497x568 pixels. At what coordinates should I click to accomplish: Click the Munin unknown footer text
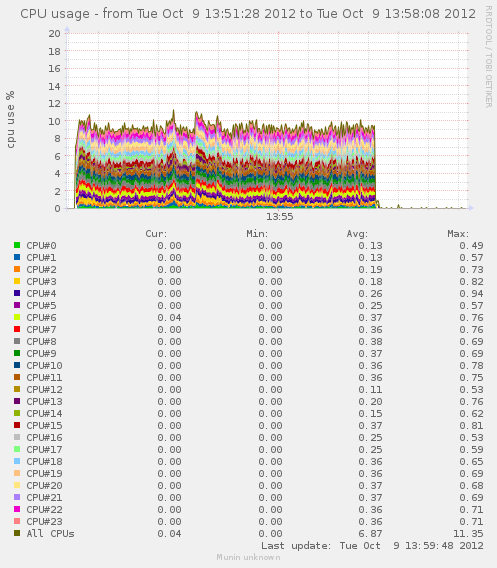pyautogui.click(x=248, y=557)
